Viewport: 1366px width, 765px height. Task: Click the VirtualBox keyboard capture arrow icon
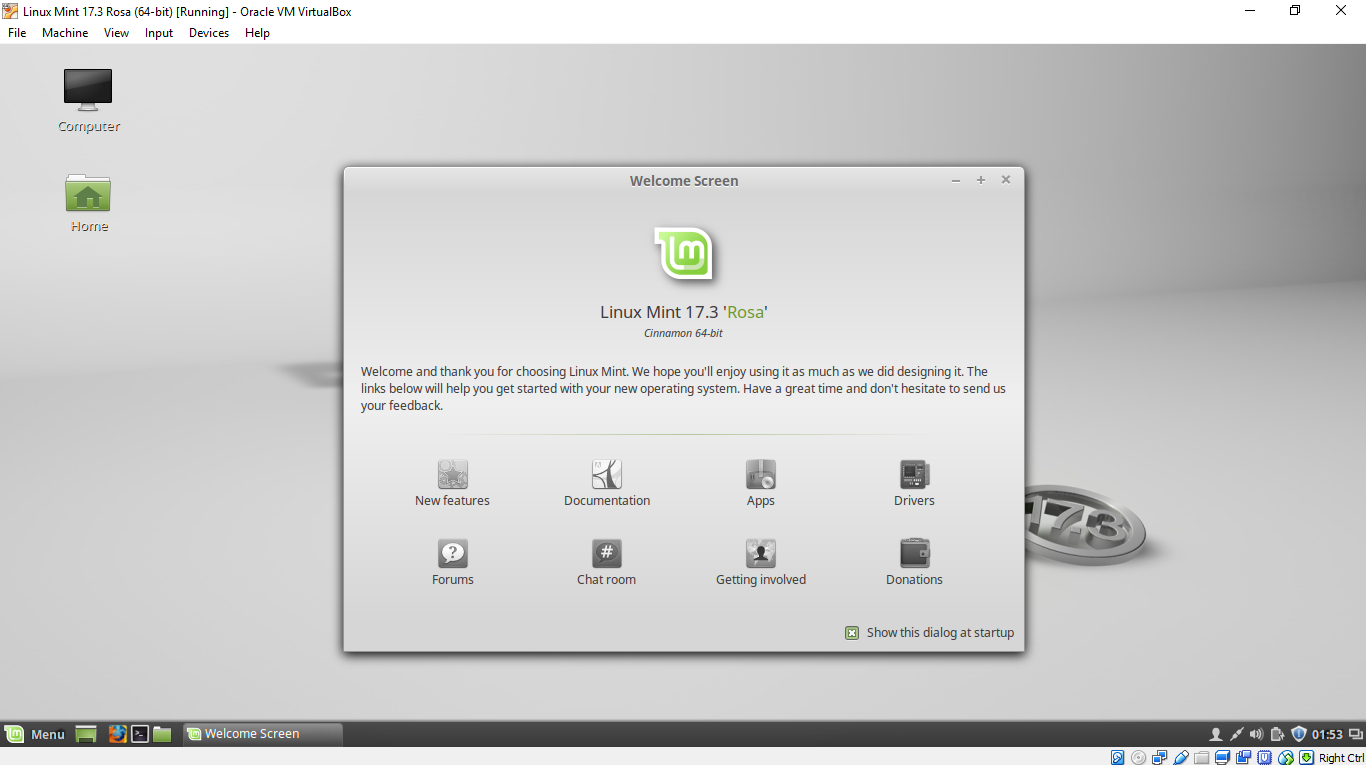tap(1306, 757)
